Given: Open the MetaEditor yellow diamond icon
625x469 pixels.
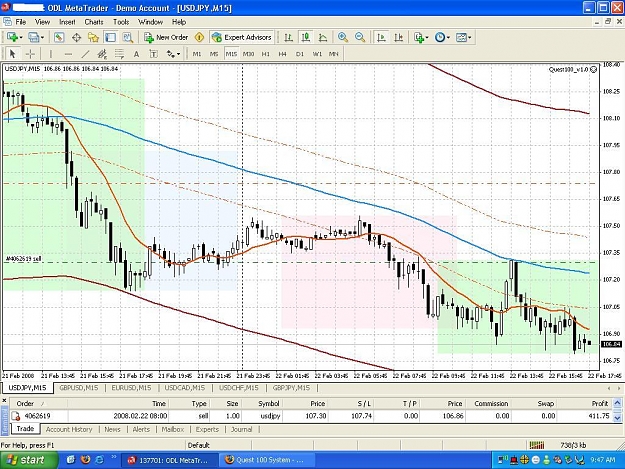Looking at the screenshot, I should (x=199, y=37).
